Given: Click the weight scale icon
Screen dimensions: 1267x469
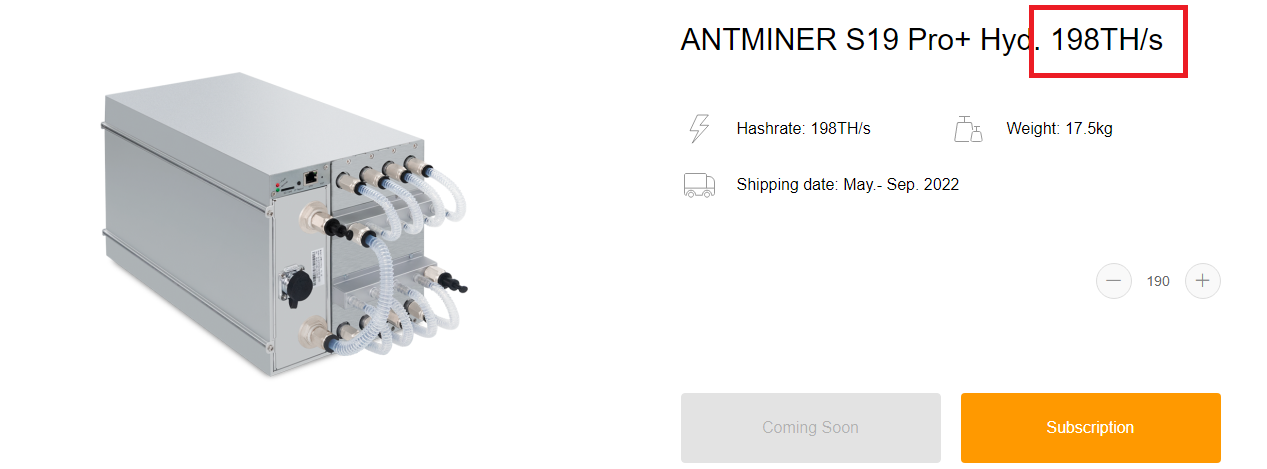Looking at the screenshot, I should [x=968, y=128].
